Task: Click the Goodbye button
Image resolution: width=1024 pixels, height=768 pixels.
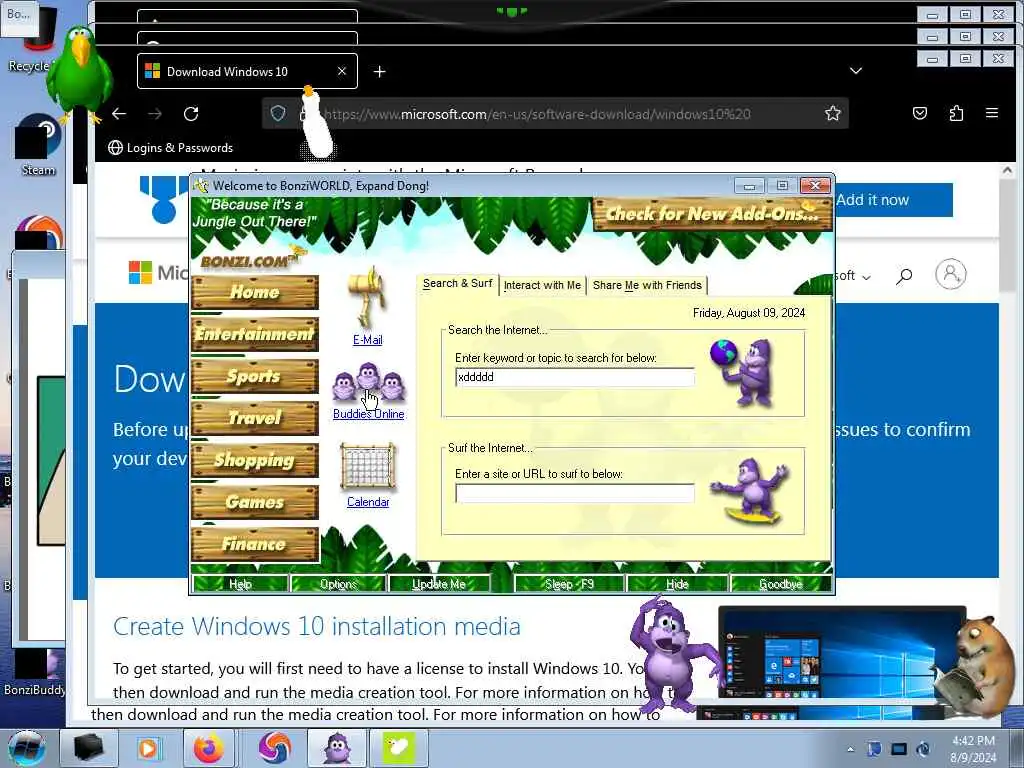Action: coord(780,584)
